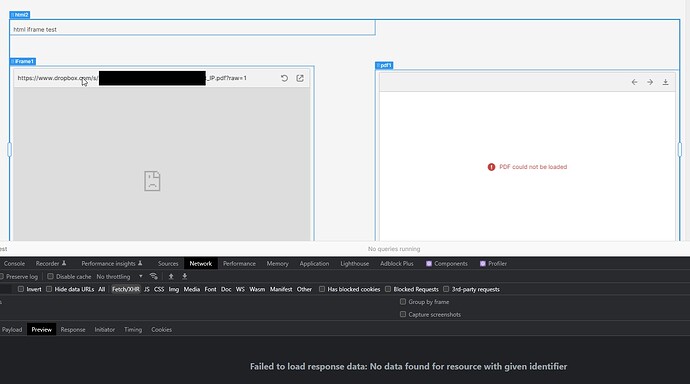Image resolution: width=690 pixels, height=384 pixels.
Task: Open the iframe1 URL in a new tab
Action: click(300, 78)
